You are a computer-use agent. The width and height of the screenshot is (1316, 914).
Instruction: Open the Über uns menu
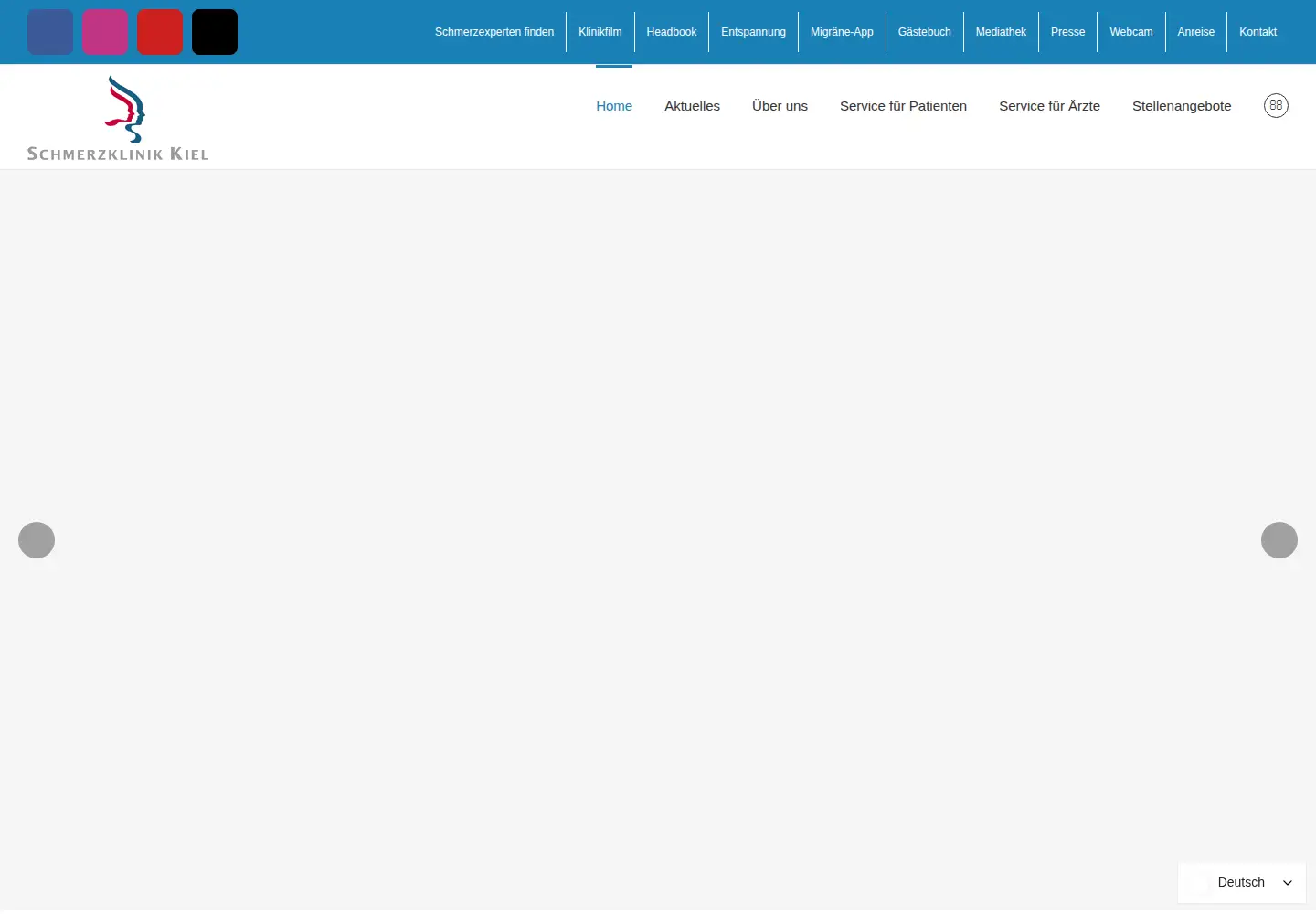tap(780, 106)
